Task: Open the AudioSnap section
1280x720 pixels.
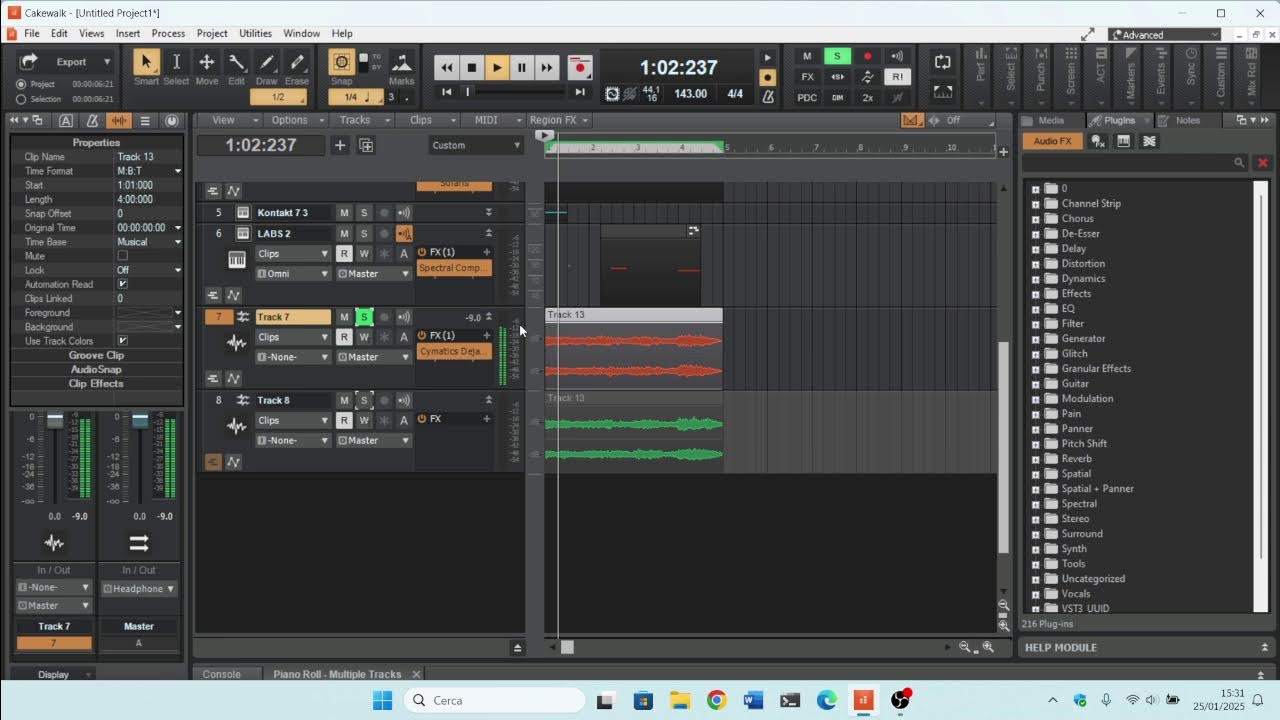Action: (x=96, y=370)
